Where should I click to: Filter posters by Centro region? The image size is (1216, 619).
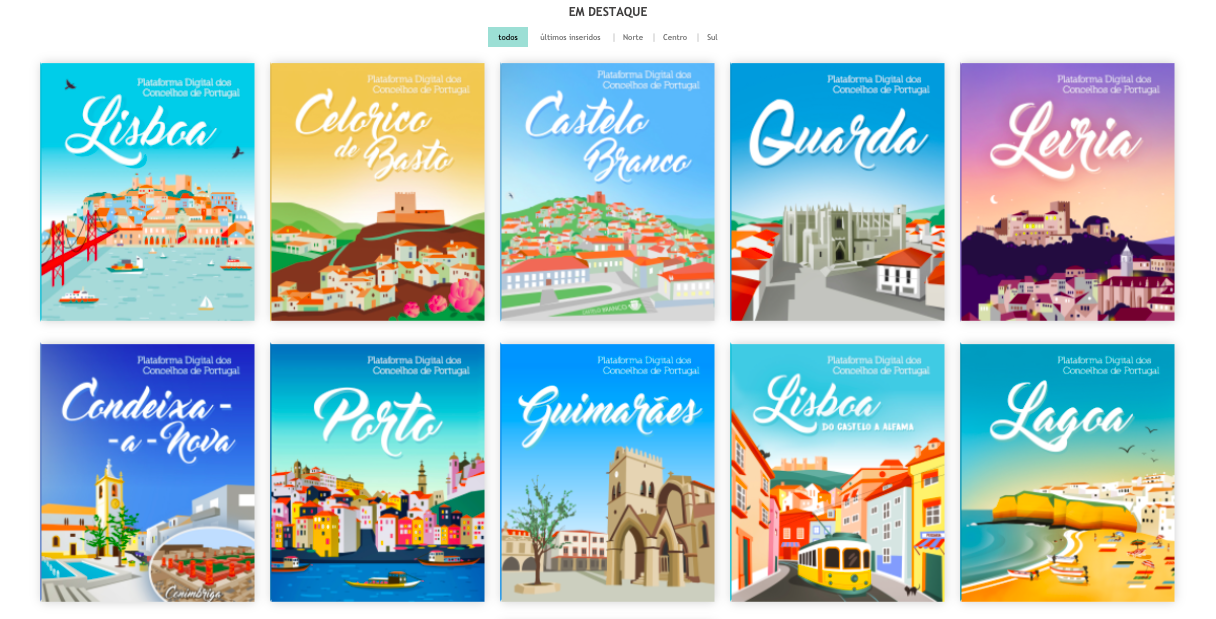point(675,37)
